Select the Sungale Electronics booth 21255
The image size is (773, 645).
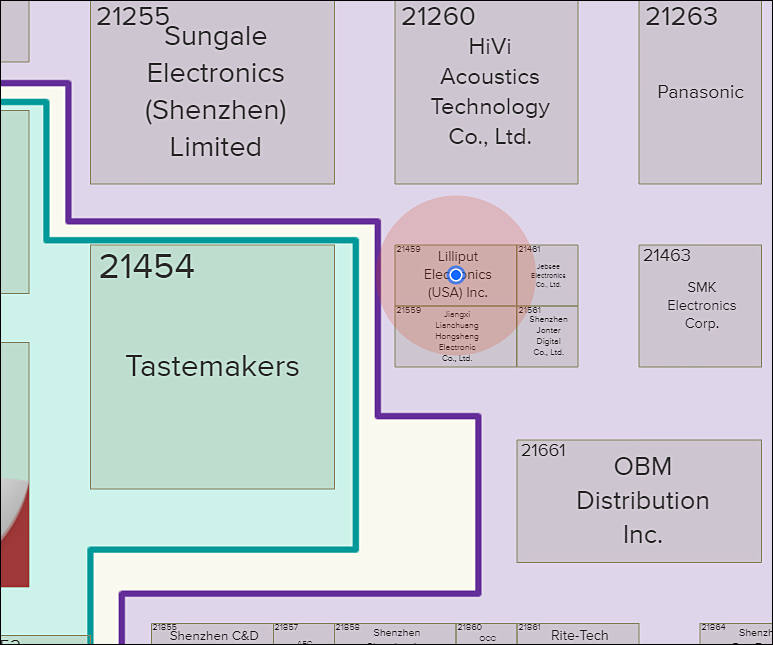212,92
